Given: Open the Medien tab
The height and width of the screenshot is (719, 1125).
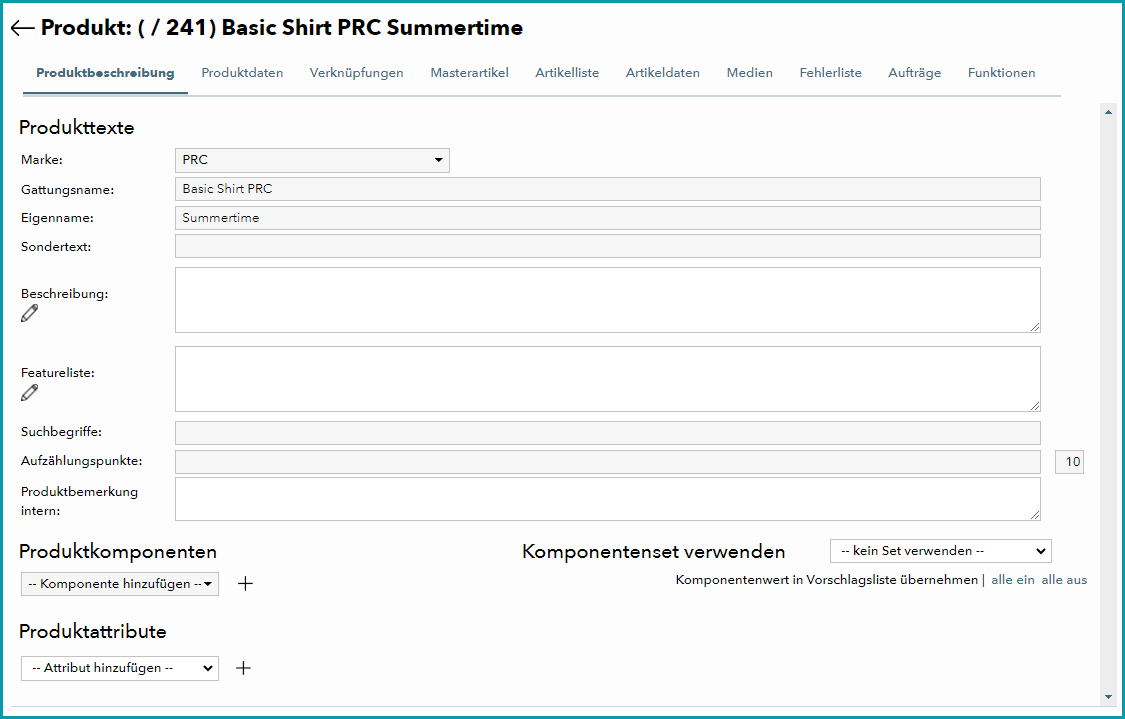Looking at the screenshot, I should click(x=749, y=72).
